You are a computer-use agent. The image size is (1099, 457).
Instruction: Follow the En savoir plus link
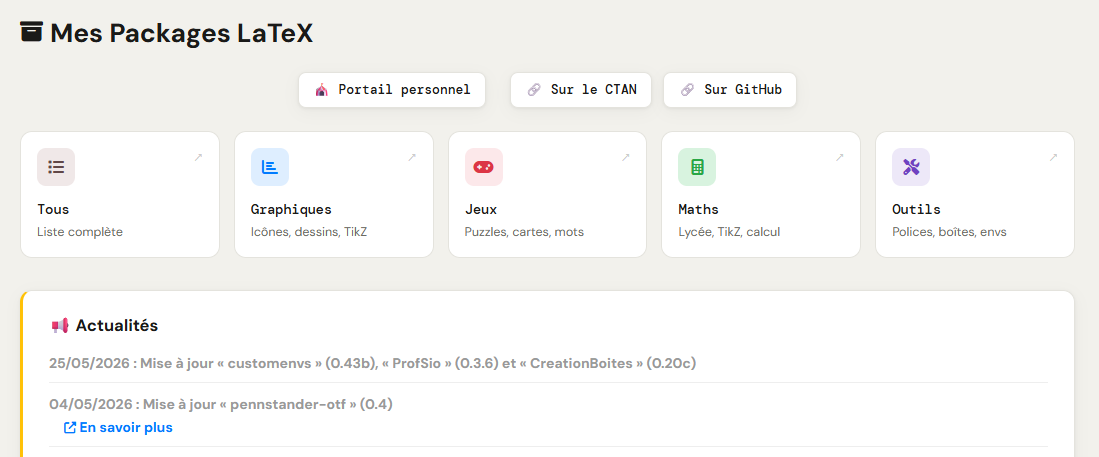click(118, 428)
